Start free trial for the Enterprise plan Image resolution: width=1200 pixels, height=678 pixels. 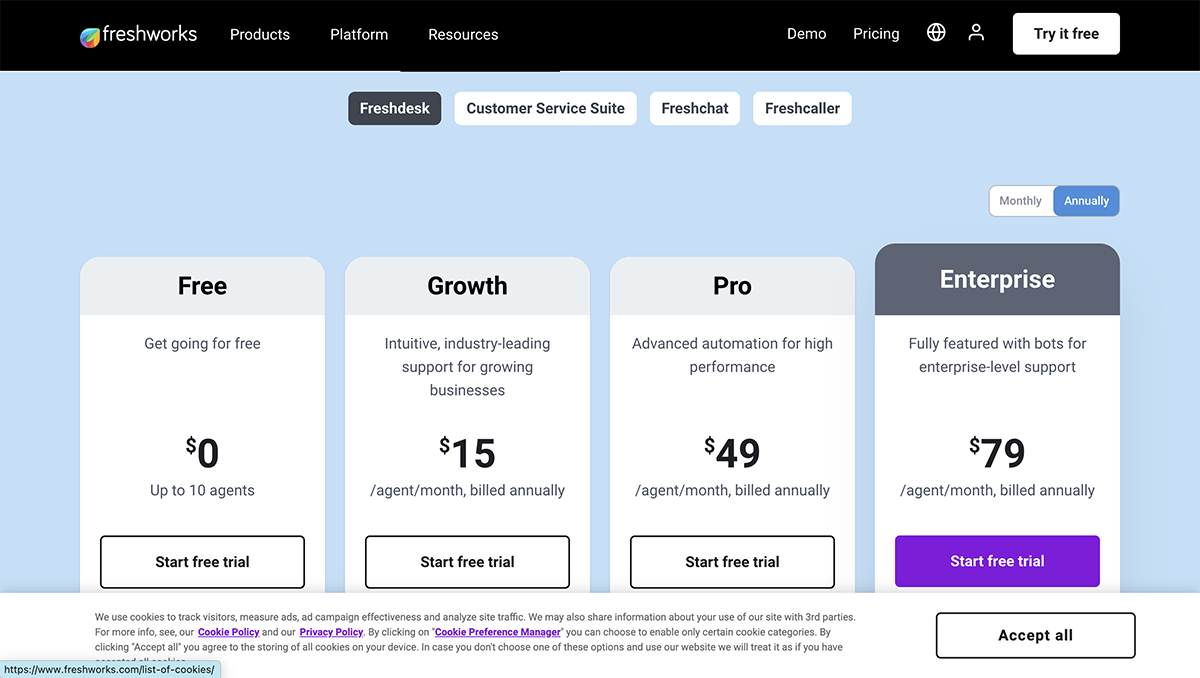(x=997, y=561)
